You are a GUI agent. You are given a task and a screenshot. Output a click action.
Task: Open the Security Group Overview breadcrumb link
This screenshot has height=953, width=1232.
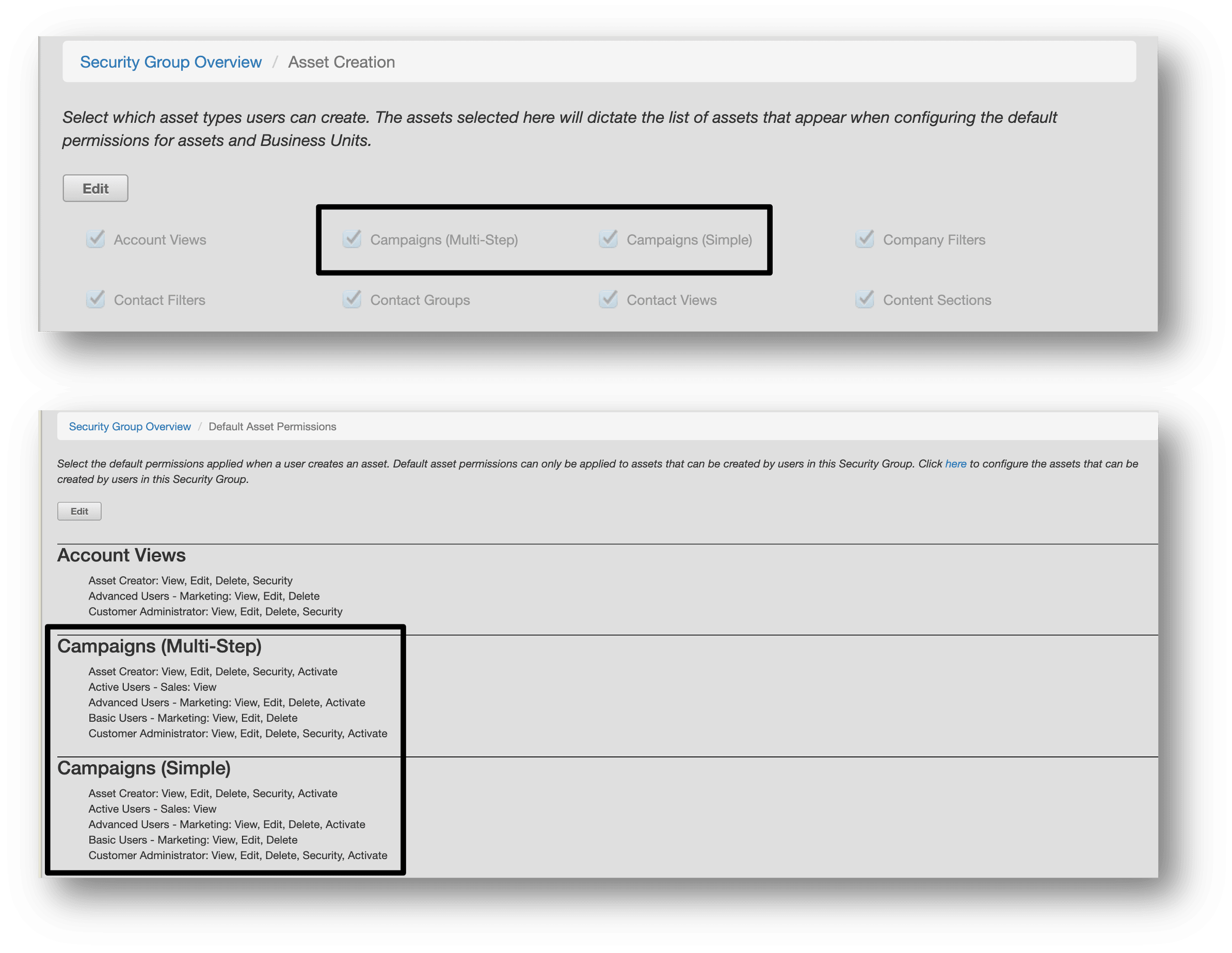pyautogui.click(x=171, y=62)
